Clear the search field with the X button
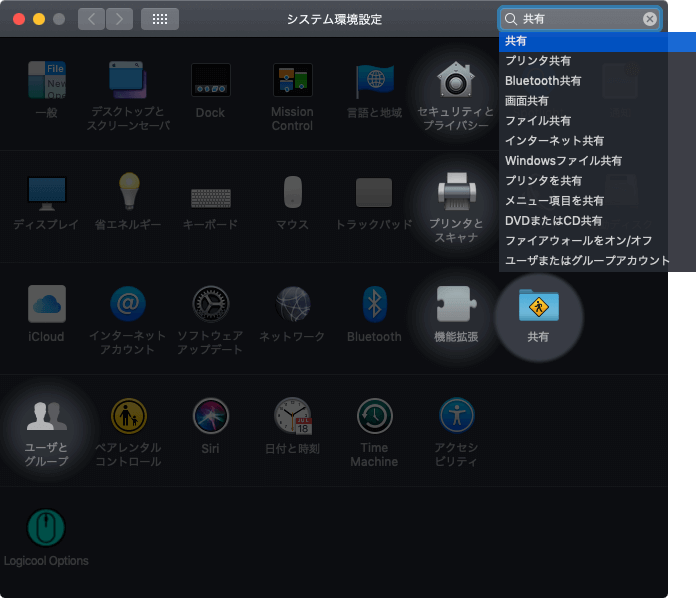 [x=650, y=19]
